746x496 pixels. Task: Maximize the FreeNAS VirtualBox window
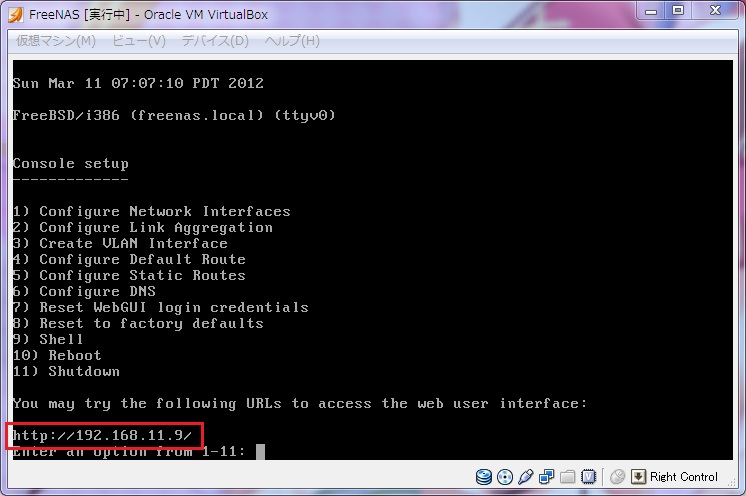pos(678,11)
